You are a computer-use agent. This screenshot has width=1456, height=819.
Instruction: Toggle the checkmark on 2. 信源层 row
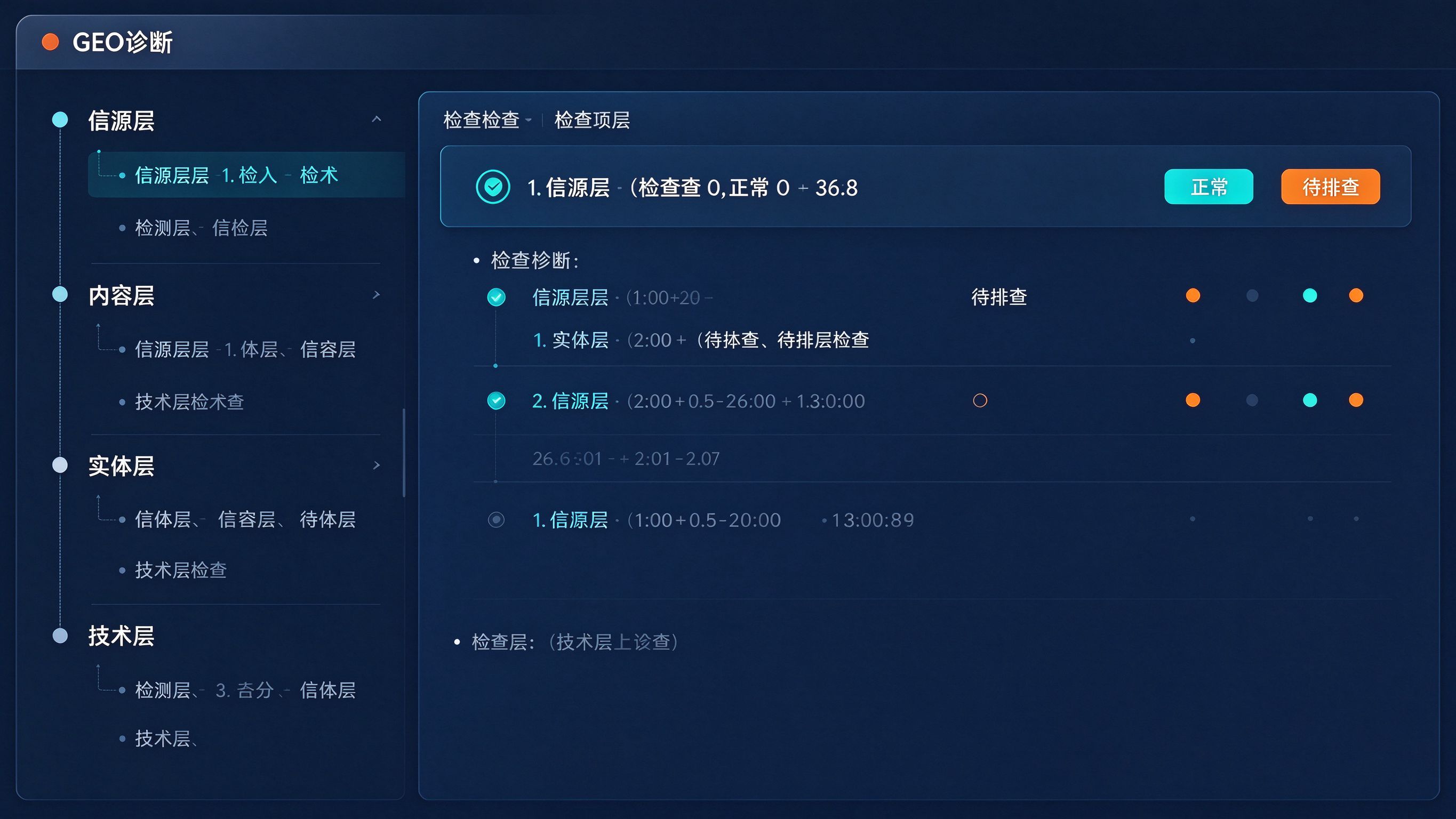[x=496, y=401]
